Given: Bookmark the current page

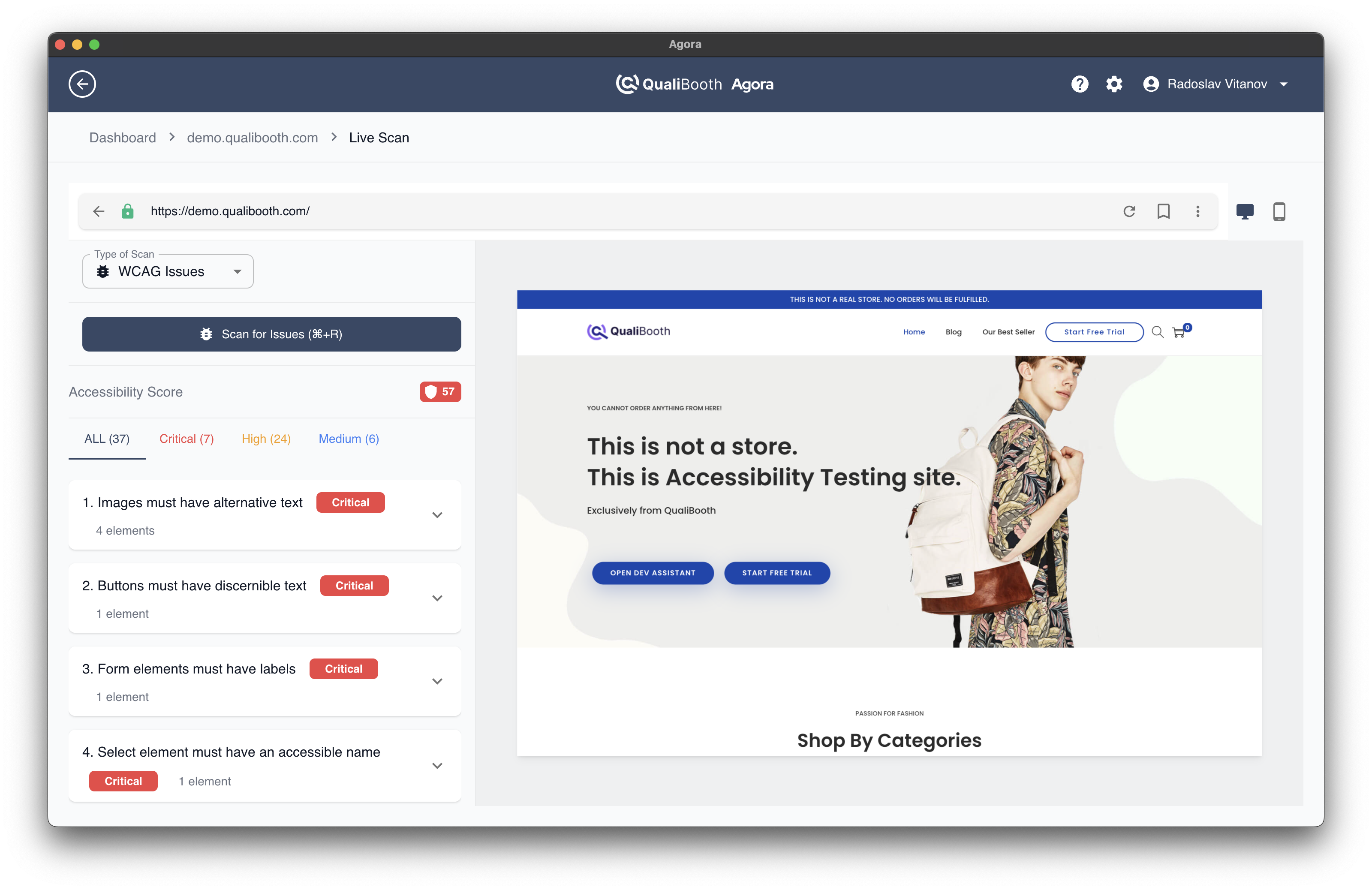Looking at the screenshot, I should click(x=1163, y=211).
